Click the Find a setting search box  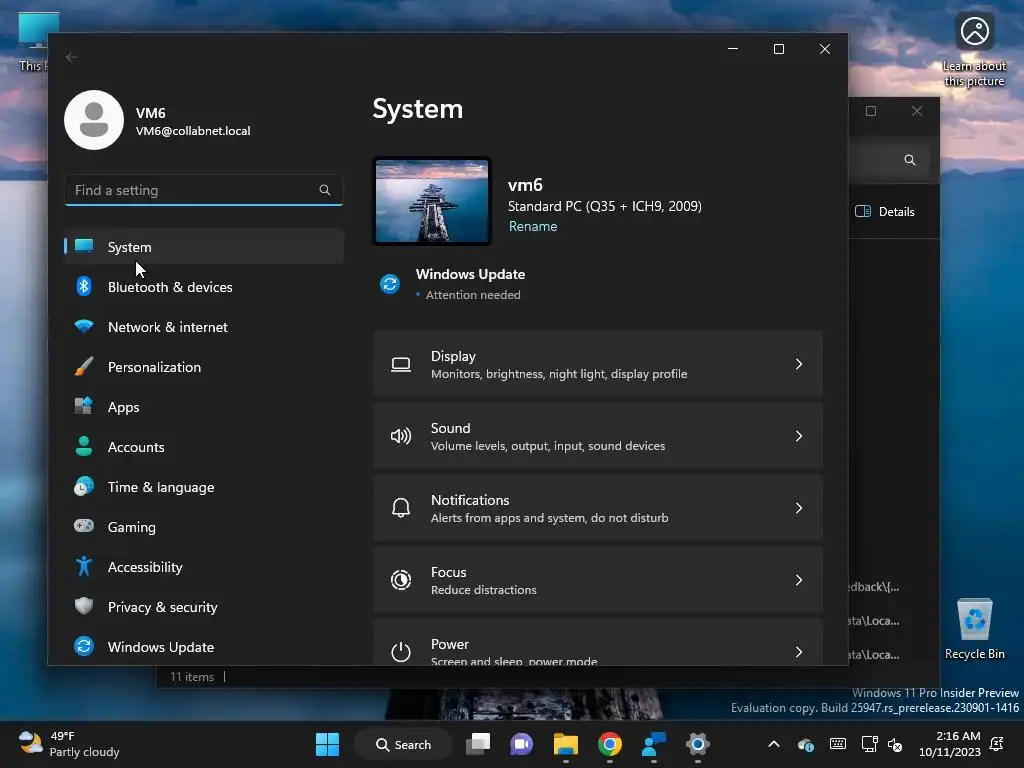(x=204, y=190)
